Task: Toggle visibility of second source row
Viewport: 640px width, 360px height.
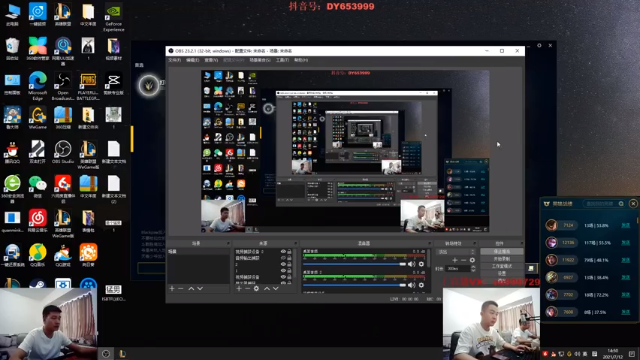Action: click(283, 258)
